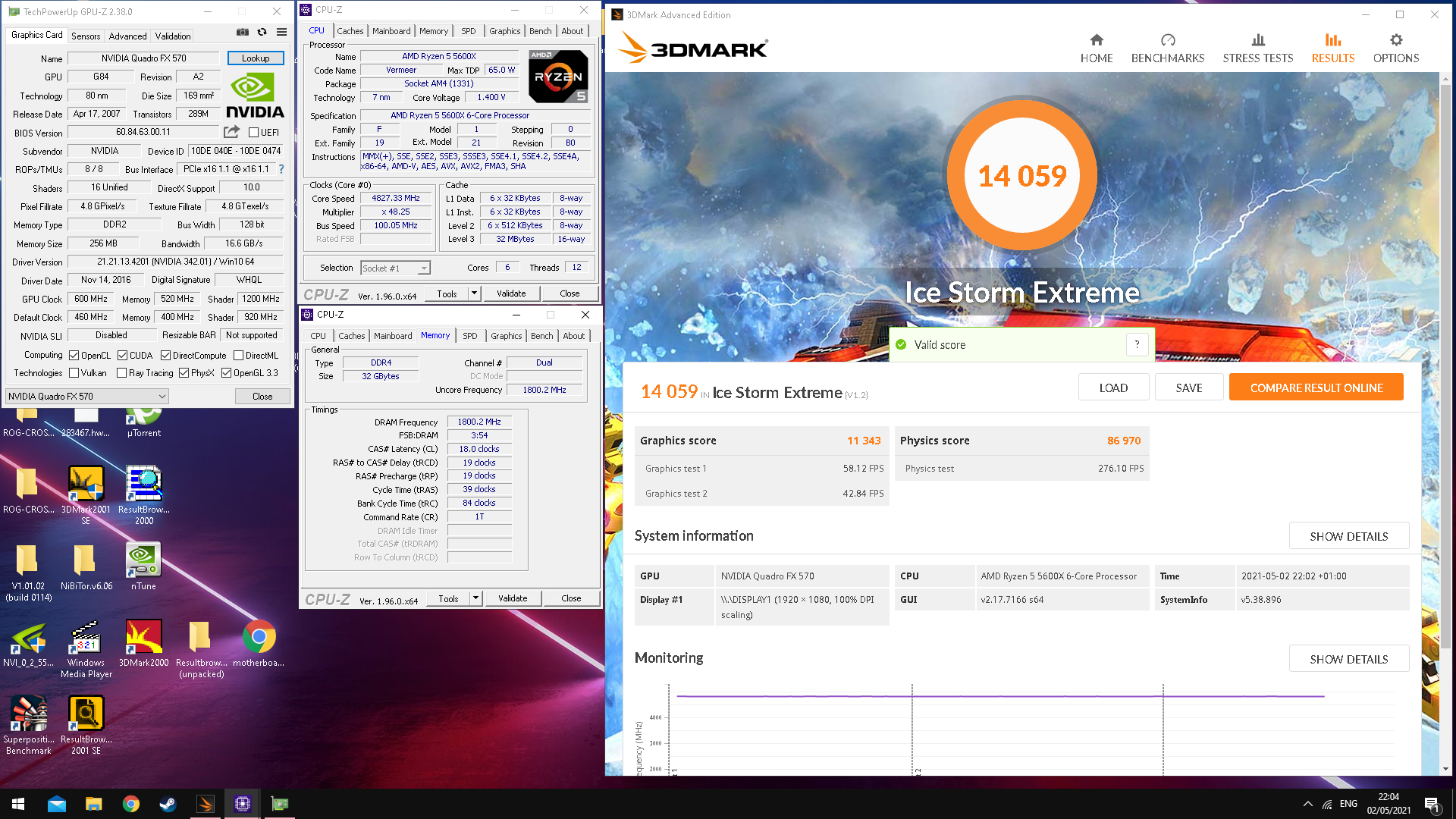
Task: Click Validate in upper CPU-Z window
Action: (x=511, y=293)
